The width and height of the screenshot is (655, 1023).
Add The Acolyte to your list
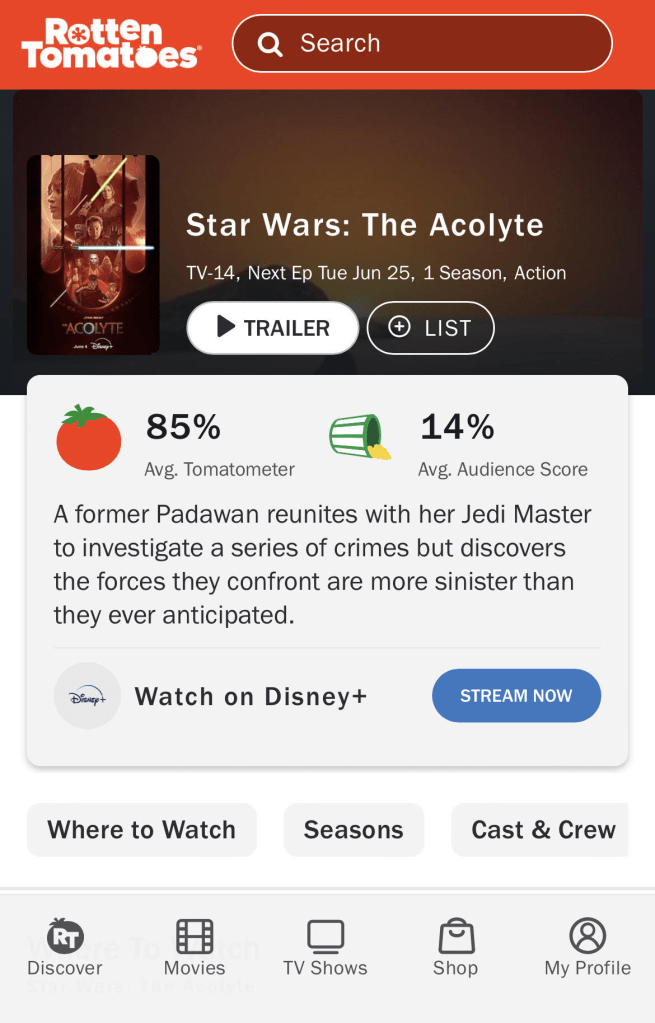click(430, 328)
